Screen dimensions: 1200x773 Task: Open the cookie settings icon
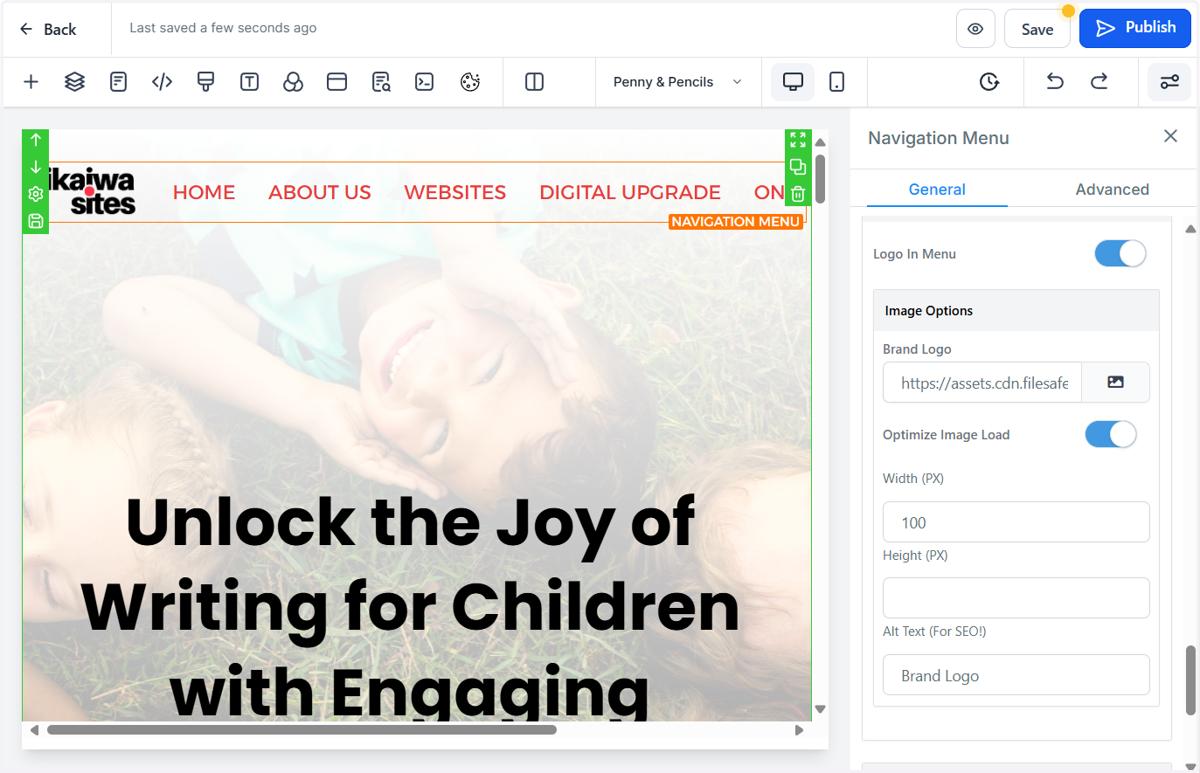[470, 82]
